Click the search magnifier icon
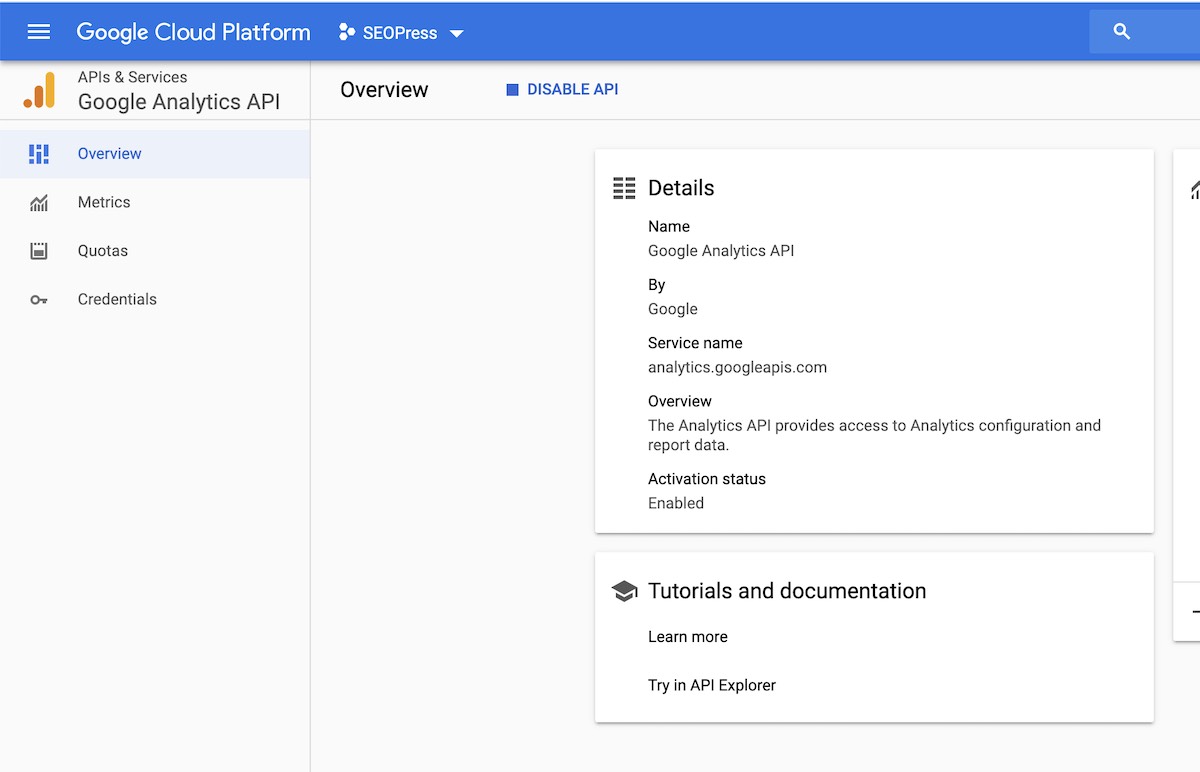This screenshot has width=1200, height=772. click(1122, 32)
